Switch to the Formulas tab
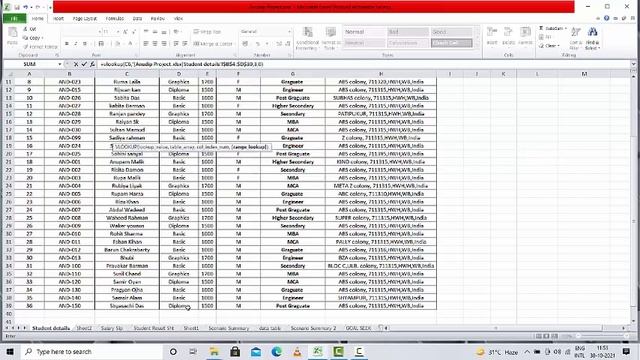This screenshot has width=640, height=360. click(x=115, y=18)
